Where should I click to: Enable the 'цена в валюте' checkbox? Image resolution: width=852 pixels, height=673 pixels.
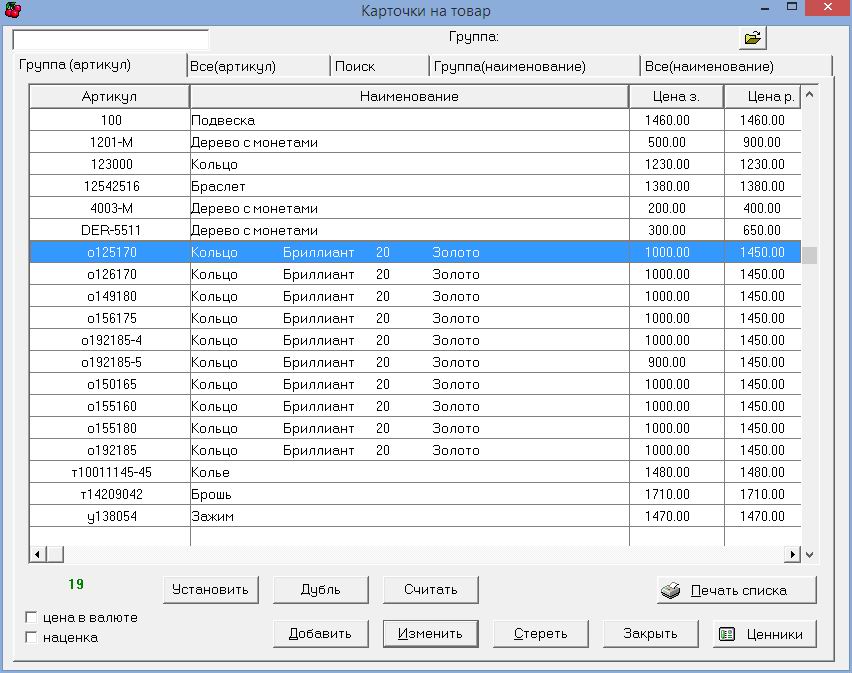pyautogui.click(x=32, y=618)
